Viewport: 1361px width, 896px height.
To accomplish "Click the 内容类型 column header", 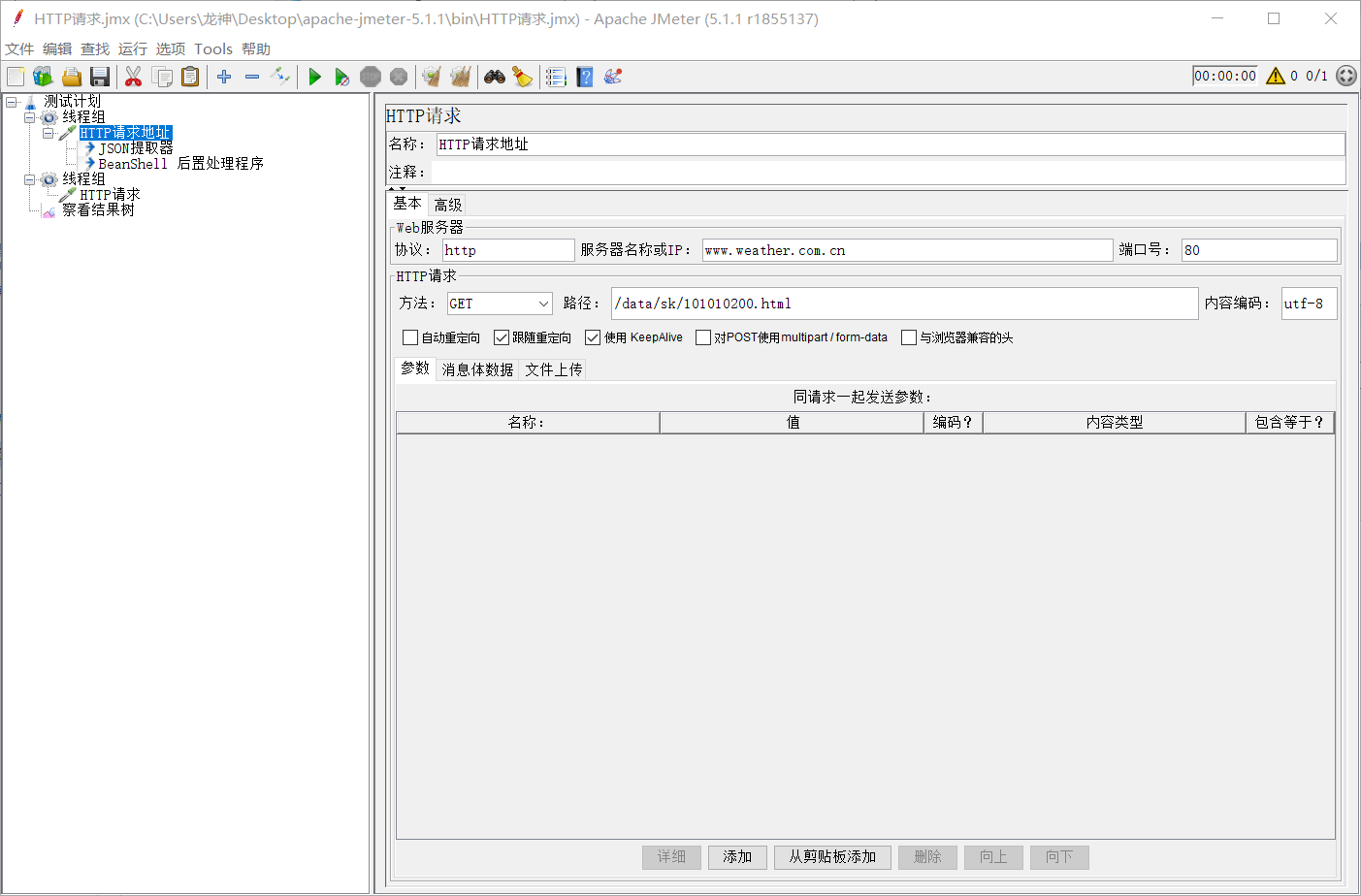I will point(1115,423).
